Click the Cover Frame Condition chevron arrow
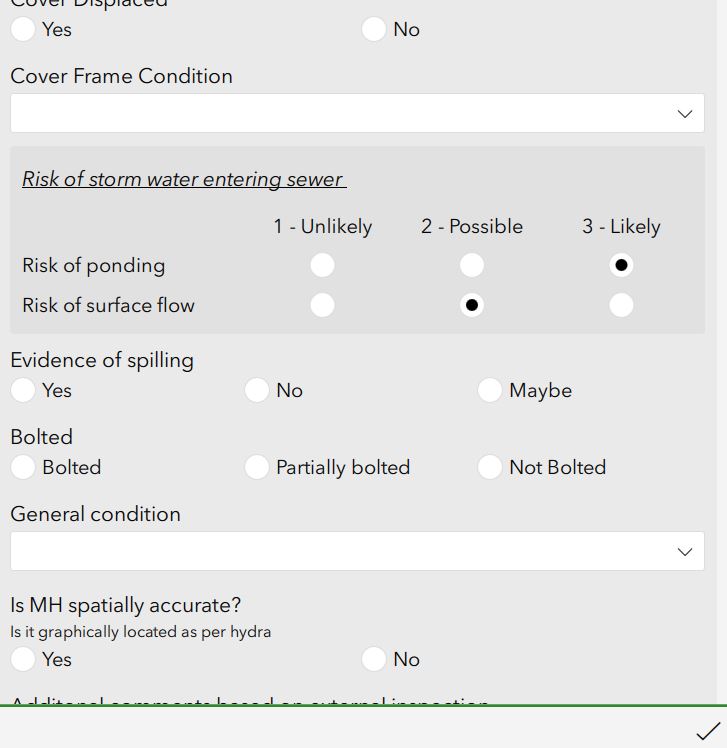 685,114
